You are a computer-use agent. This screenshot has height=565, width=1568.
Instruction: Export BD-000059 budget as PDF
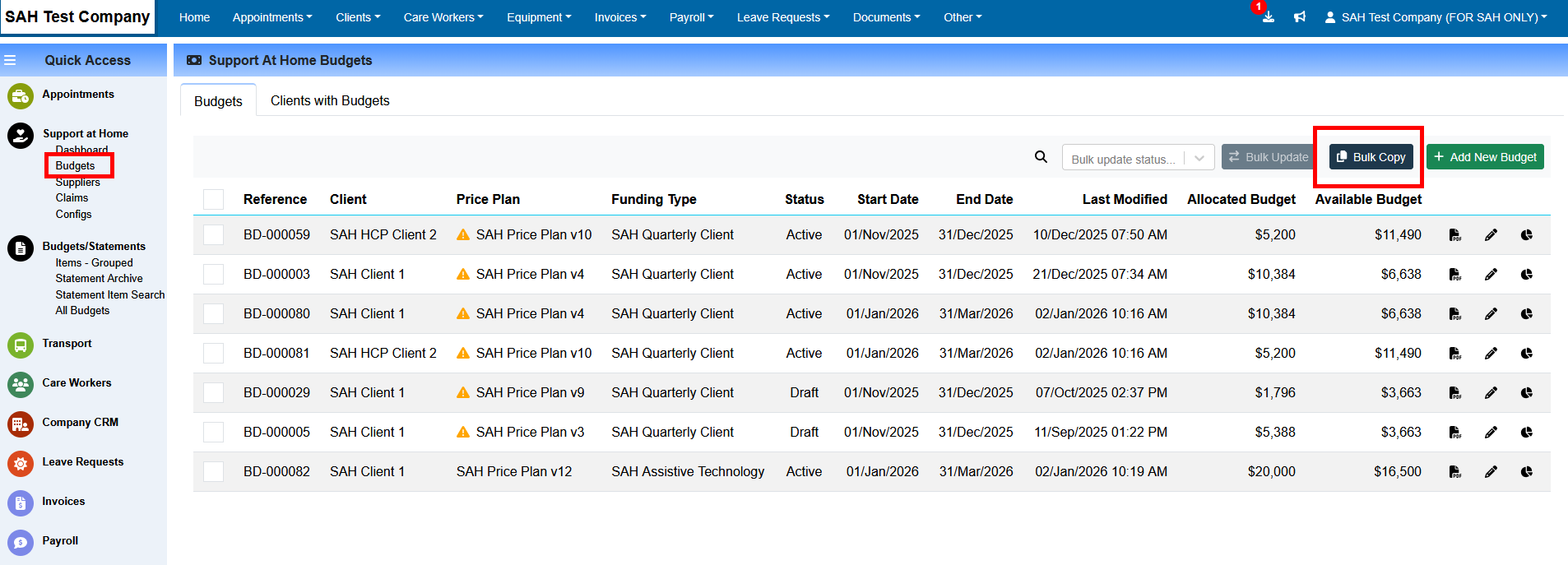click(x=1454, y=235)
